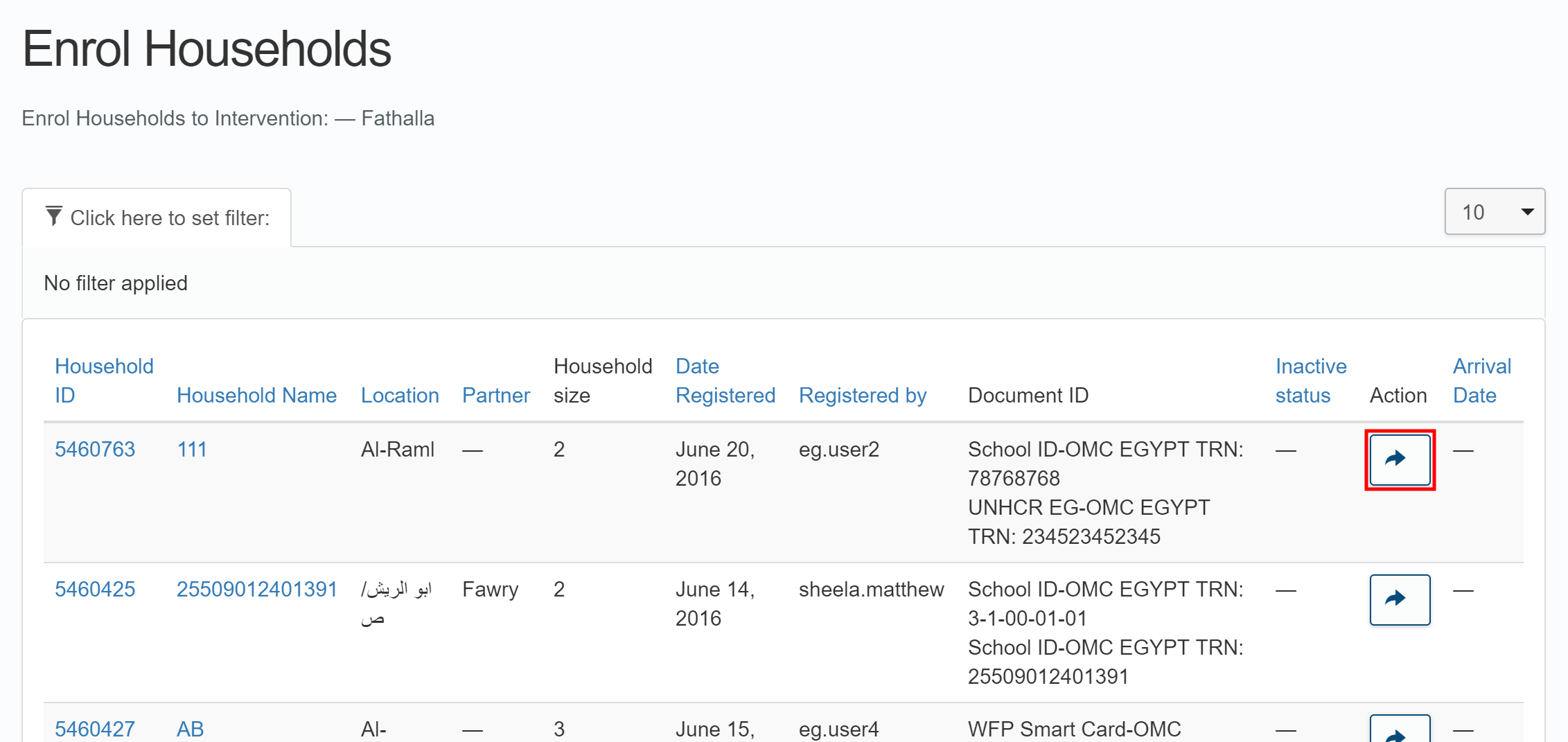Open the page size dropdown showing 10
Image resolution: width=1568 pixels, height=742 pixels.
click(x=1494, y=212)
